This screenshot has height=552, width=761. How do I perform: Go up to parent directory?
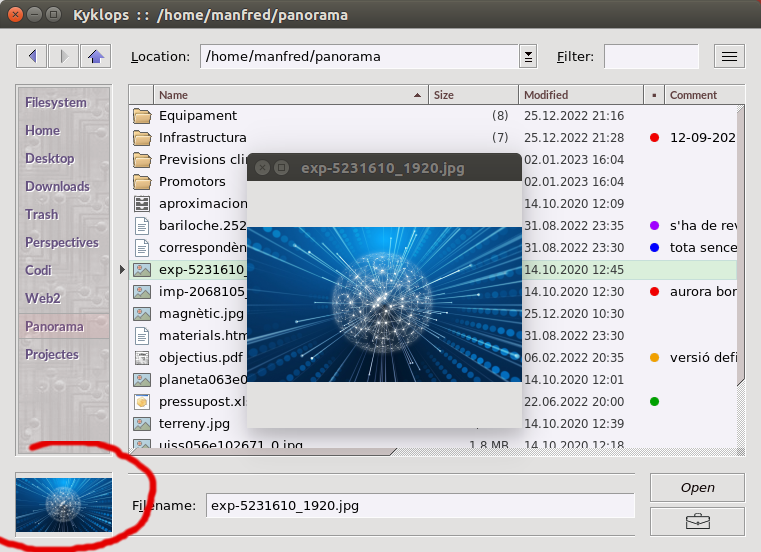[96, 57]
